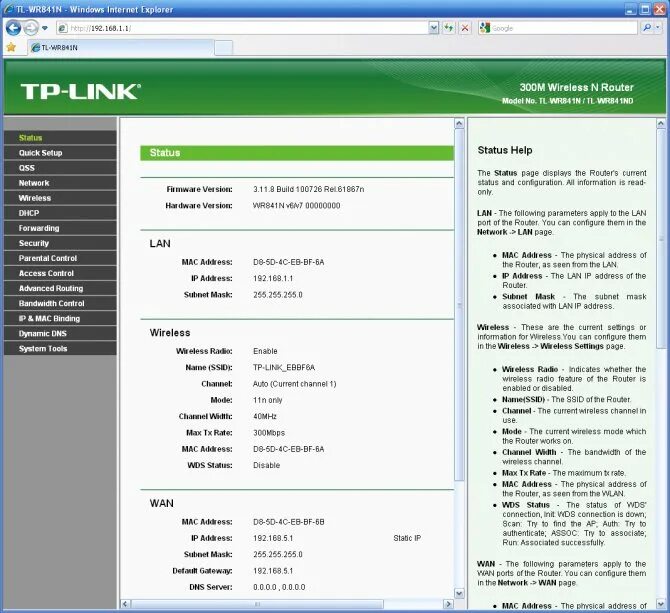Open the Forwarding menu item

[60, 228]
